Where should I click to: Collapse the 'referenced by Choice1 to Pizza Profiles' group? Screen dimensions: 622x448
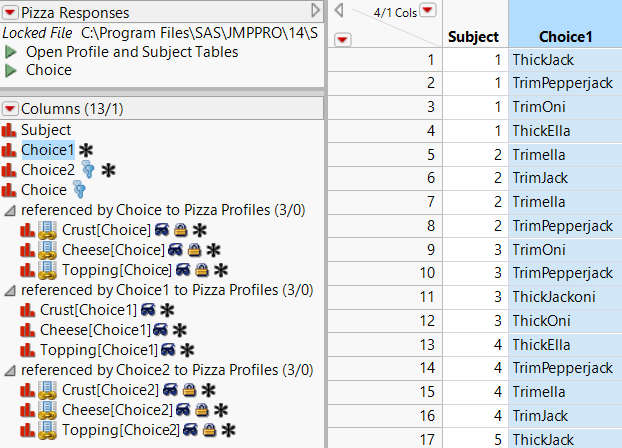coord(10,290)
